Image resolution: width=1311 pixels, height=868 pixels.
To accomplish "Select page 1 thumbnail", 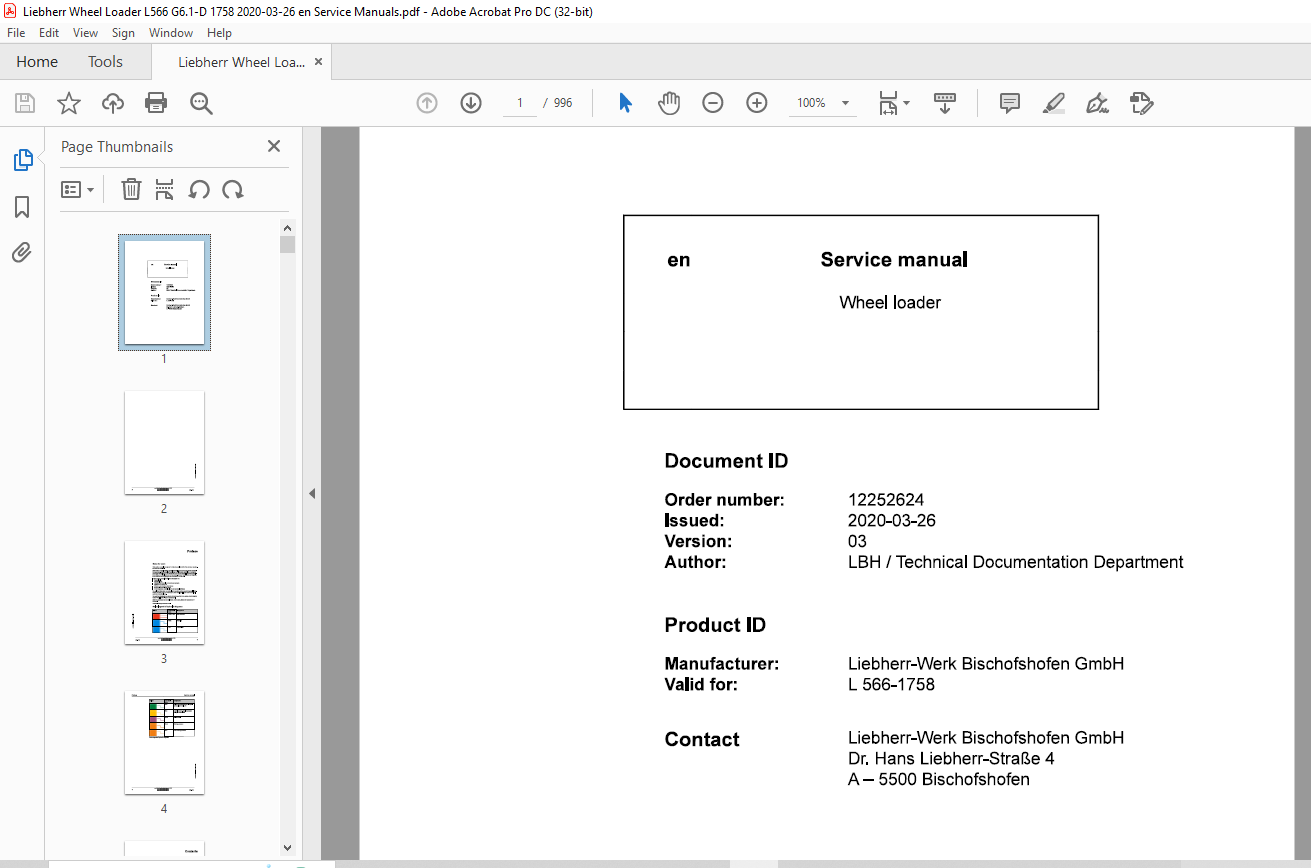I will point(164,292).
